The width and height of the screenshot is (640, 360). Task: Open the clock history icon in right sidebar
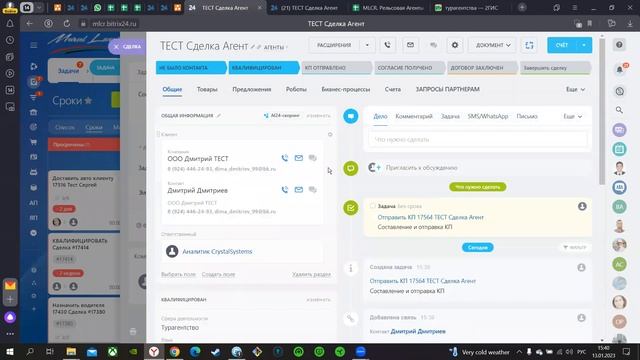pos(619,91)
